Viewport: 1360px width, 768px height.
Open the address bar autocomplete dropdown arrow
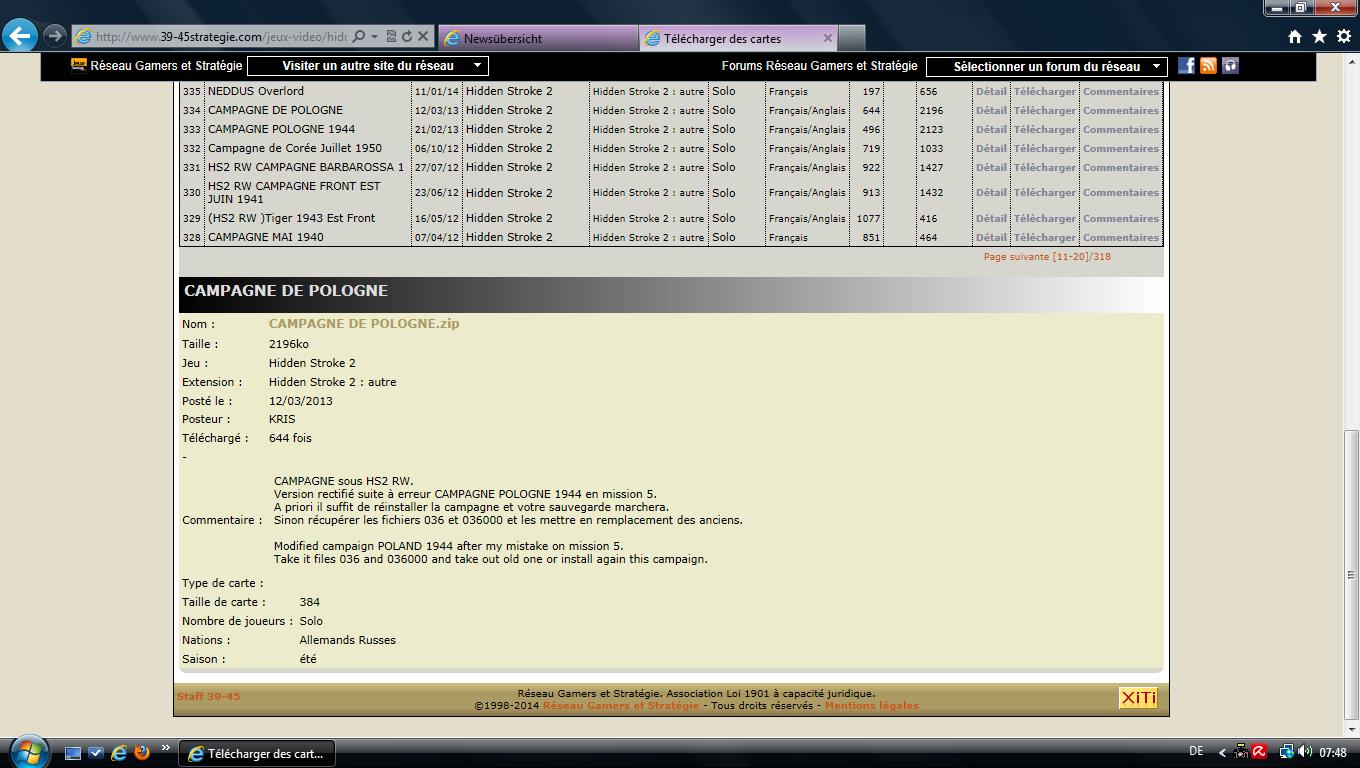pyautogui.click(x=374, y=37)
